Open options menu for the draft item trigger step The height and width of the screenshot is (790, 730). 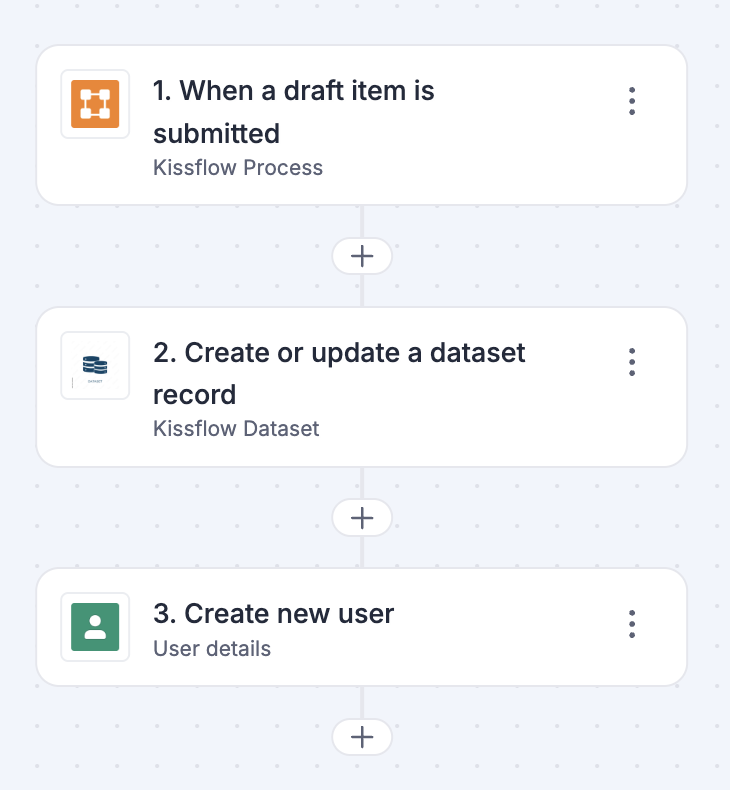click(632, 101)
